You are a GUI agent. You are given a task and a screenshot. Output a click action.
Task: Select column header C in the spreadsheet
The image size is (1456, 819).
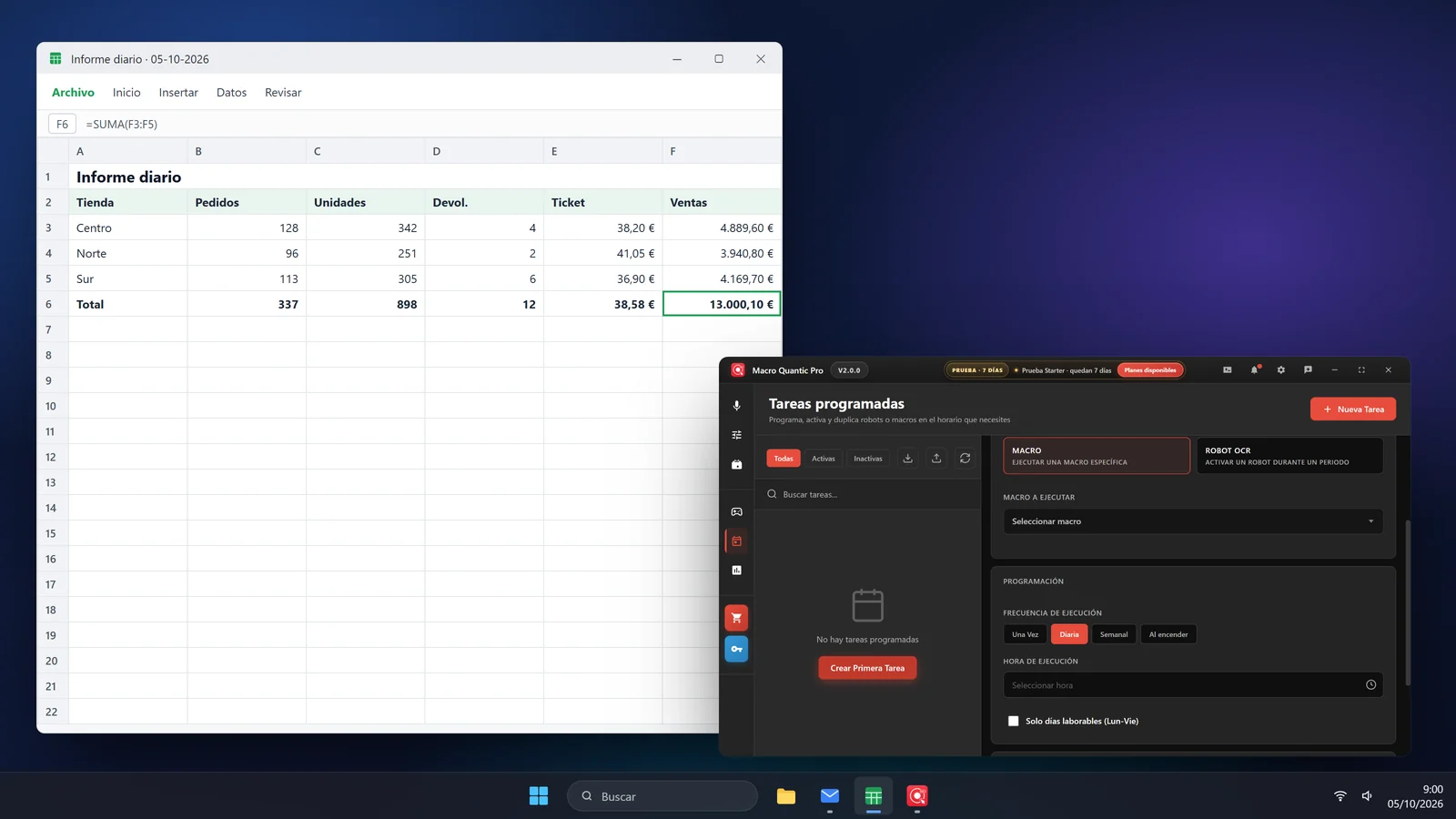(366, 151)
